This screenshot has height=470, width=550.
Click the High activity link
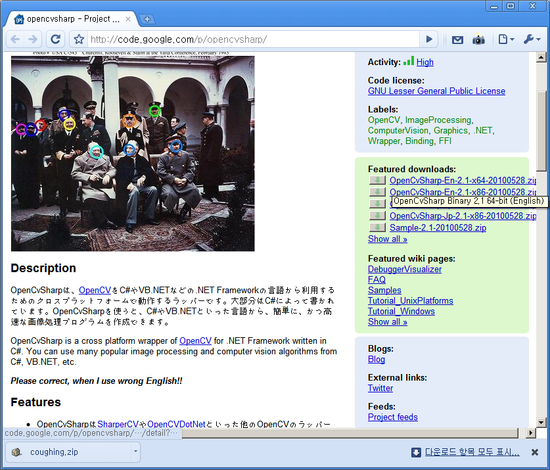(x=425, y=62)
